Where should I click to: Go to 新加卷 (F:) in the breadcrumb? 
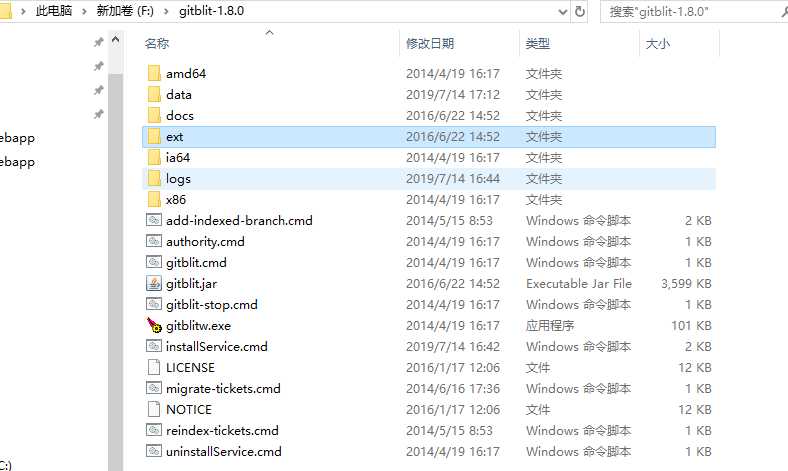(x=125, y=11)
